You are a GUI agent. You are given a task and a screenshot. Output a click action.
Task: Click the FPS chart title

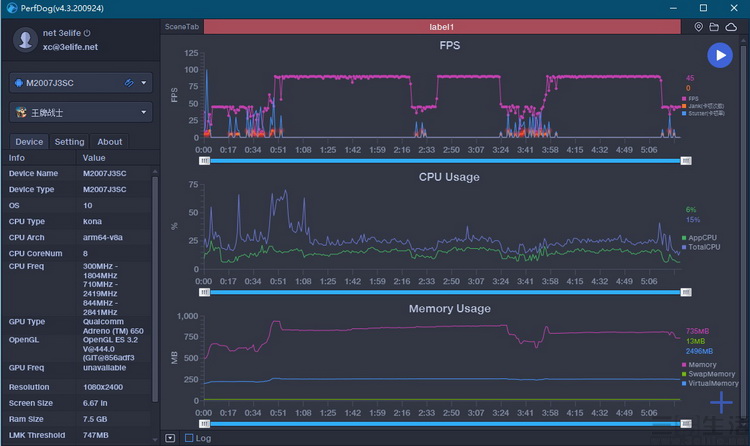click(x=450, y=45)
